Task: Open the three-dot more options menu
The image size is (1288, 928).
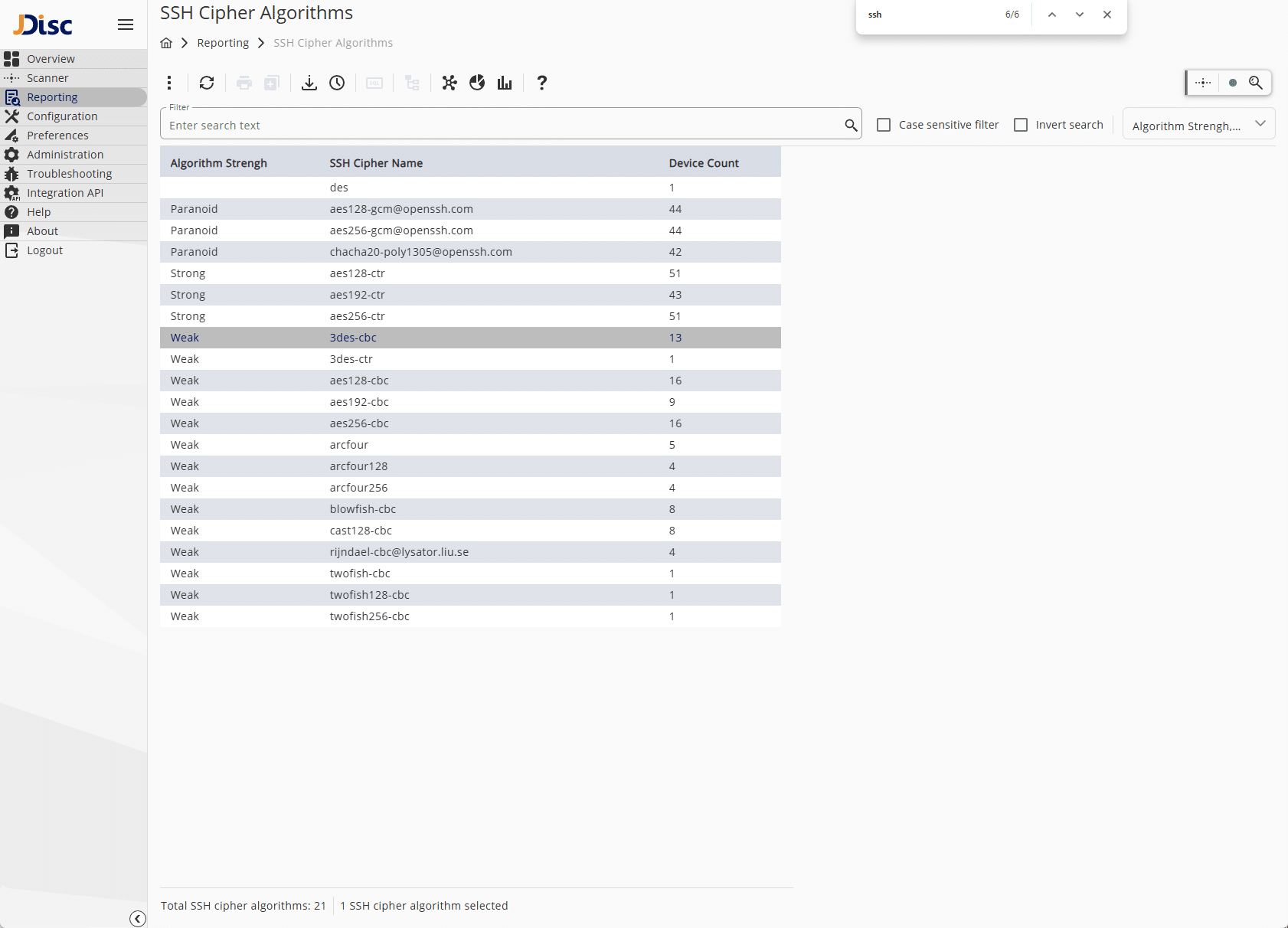Action: click(x=169, y=83)
